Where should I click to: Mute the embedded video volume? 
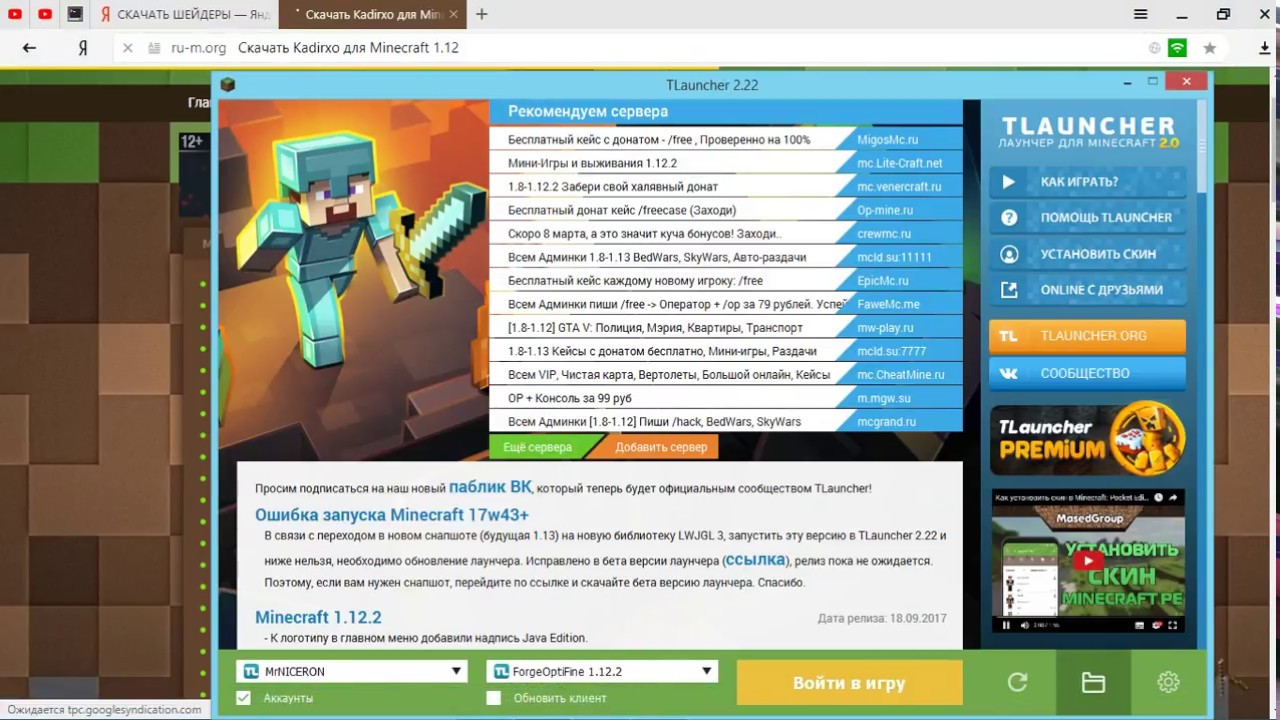click(x=1024, y=625)
